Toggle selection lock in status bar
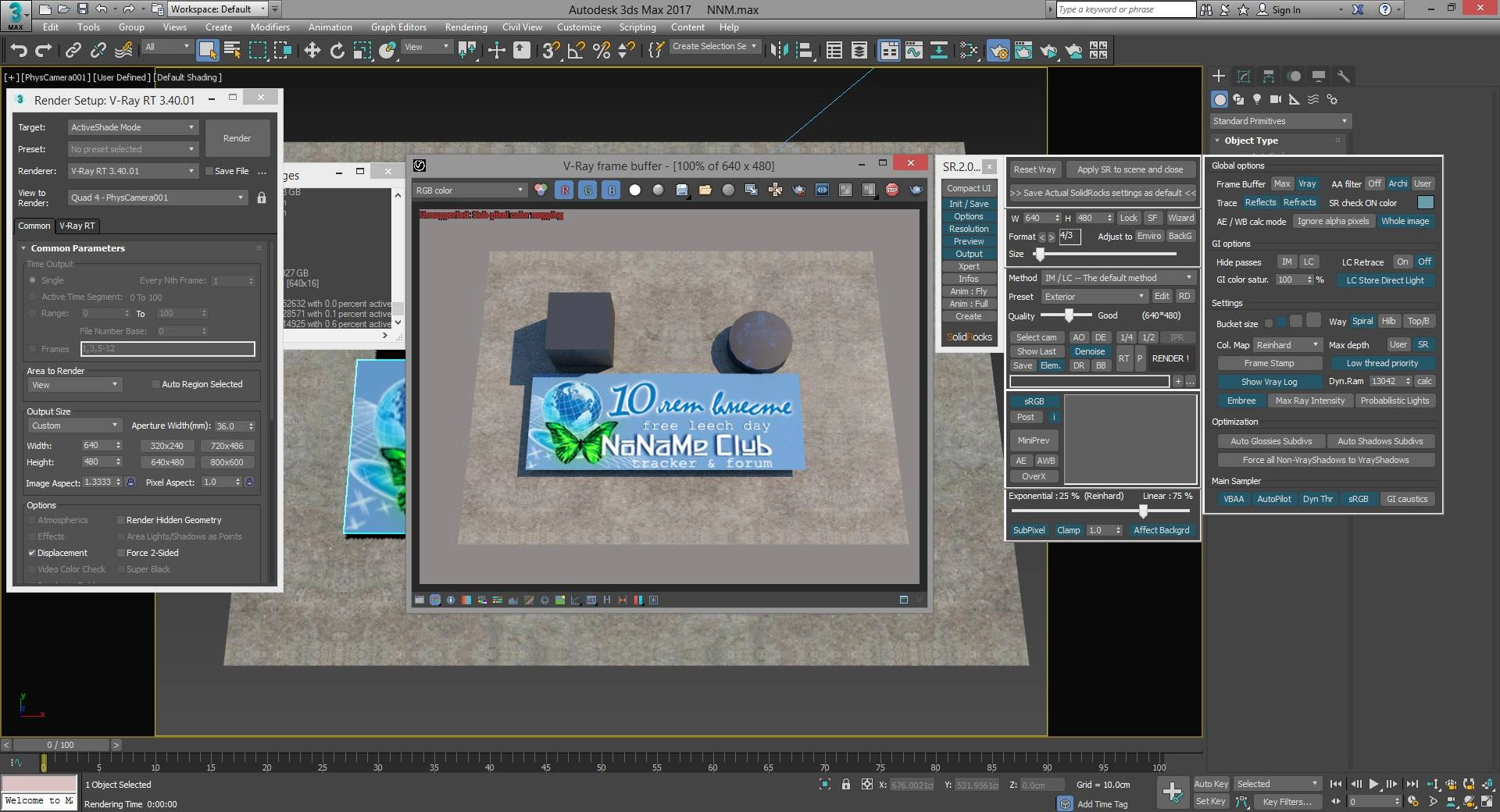The image size is (1500, 812). tap(845, 785)
